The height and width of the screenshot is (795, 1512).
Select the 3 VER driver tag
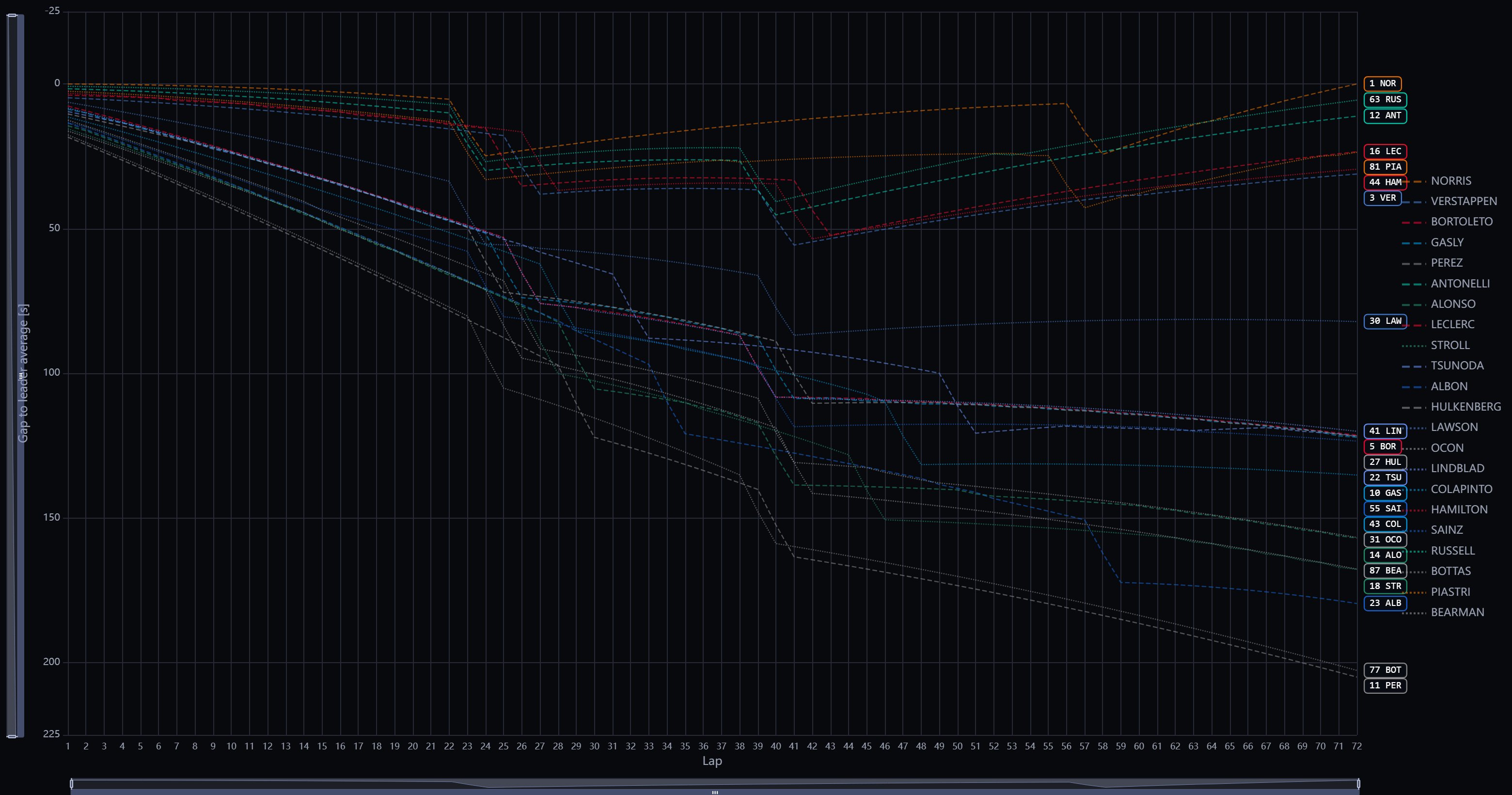tap(1382, 198)
